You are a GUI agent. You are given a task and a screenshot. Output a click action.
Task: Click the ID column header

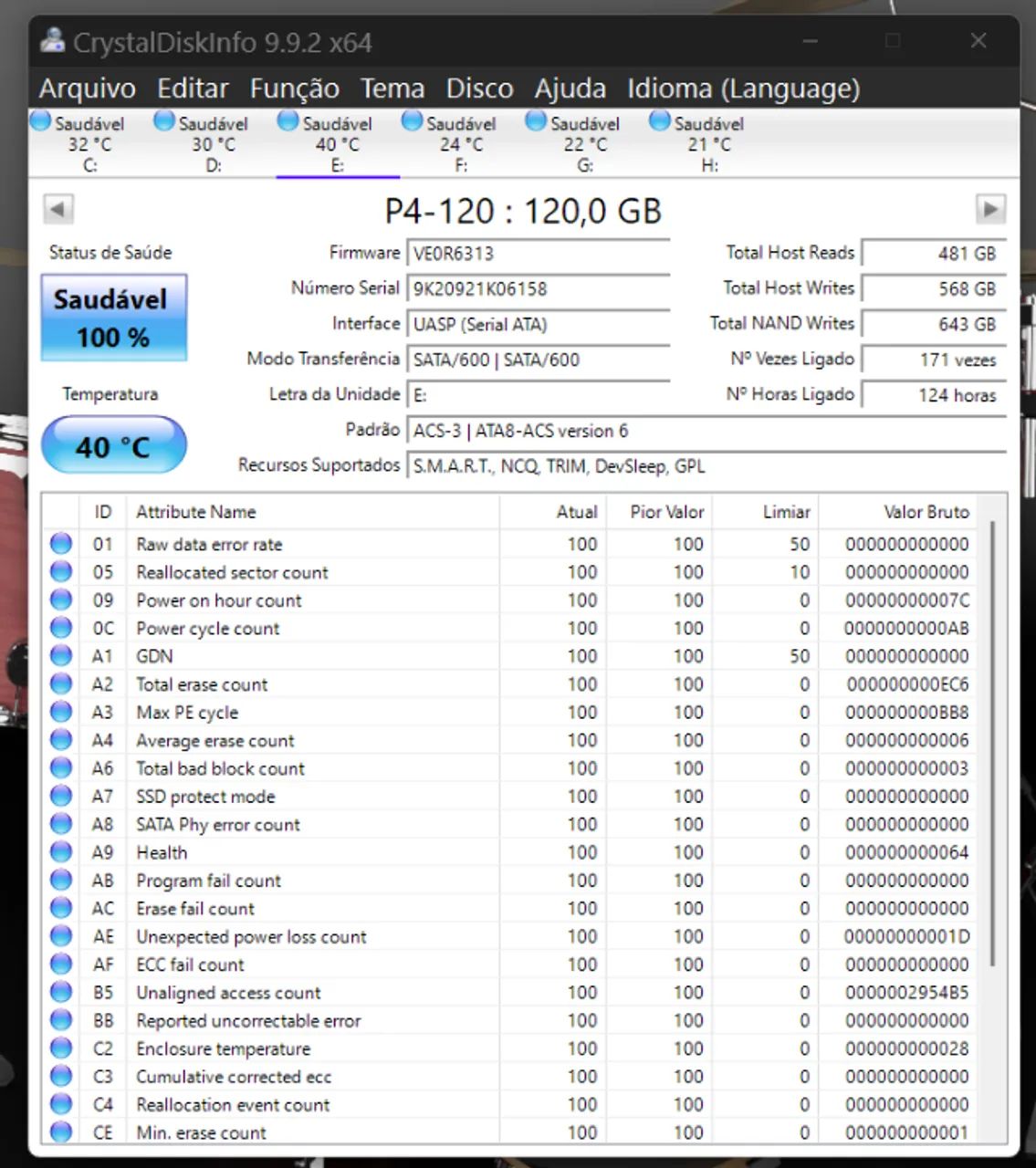[x=102, y=512]
